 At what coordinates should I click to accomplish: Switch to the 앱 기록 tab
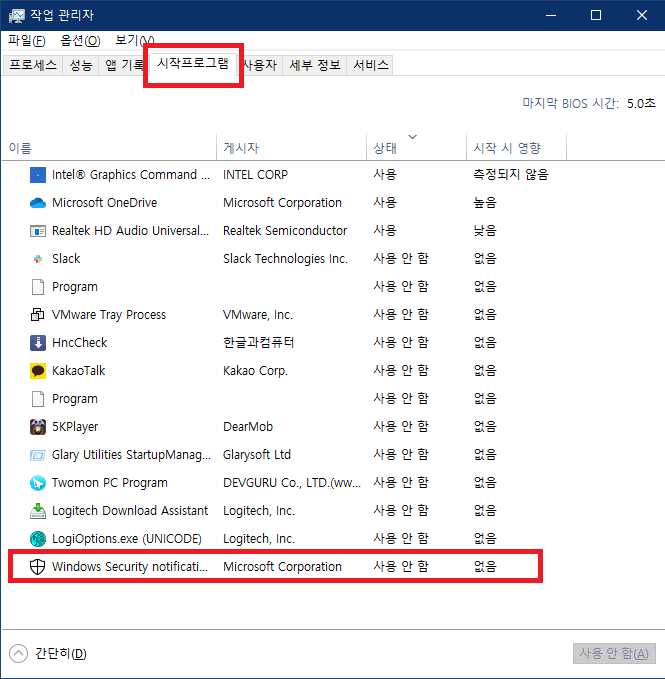coord(123,65)
